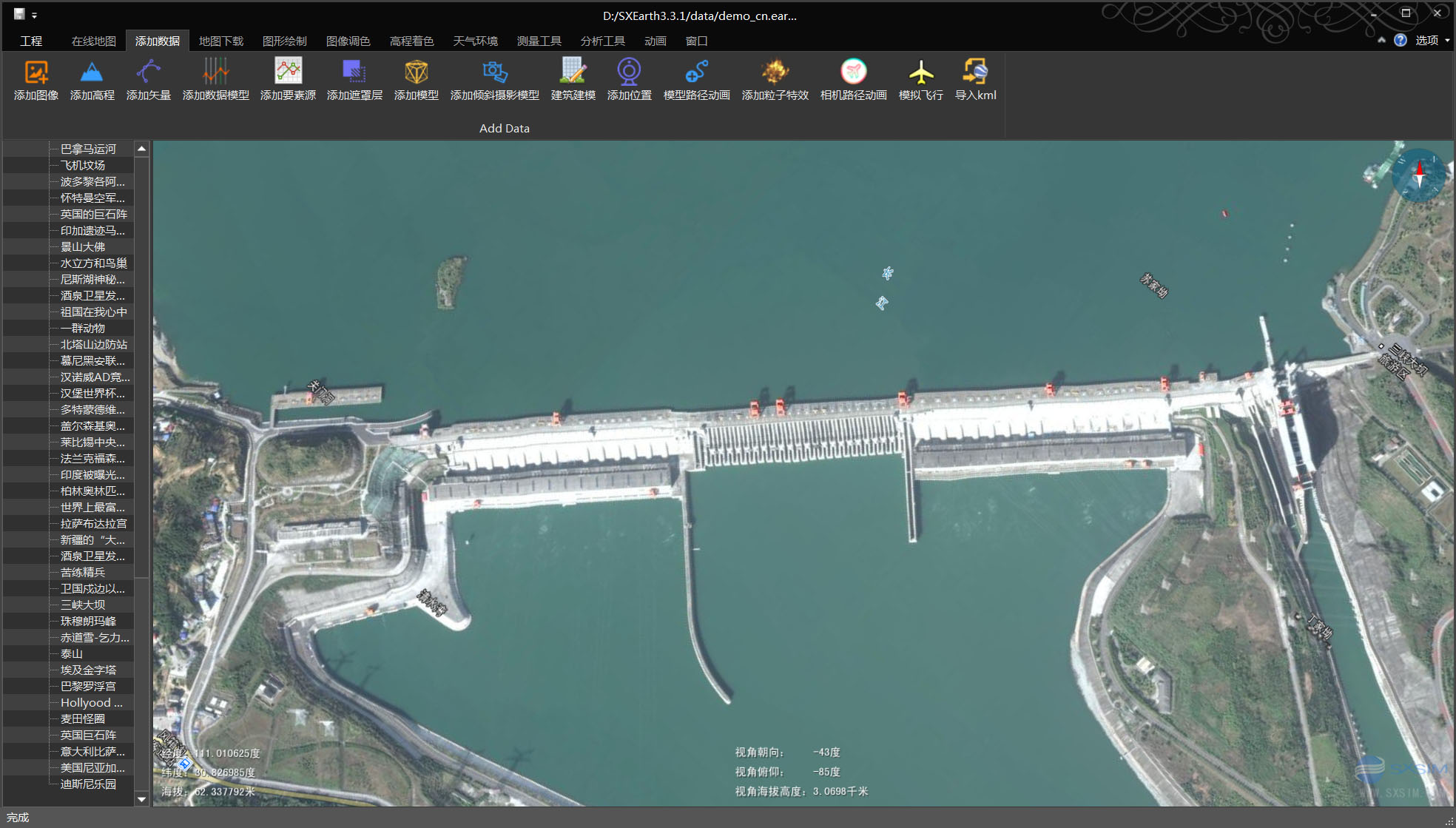This screenshot has height=828, width=1456.
Task: Click the scroll down arrow of the list
Action: pyautogui.click(x=141, y=799)
